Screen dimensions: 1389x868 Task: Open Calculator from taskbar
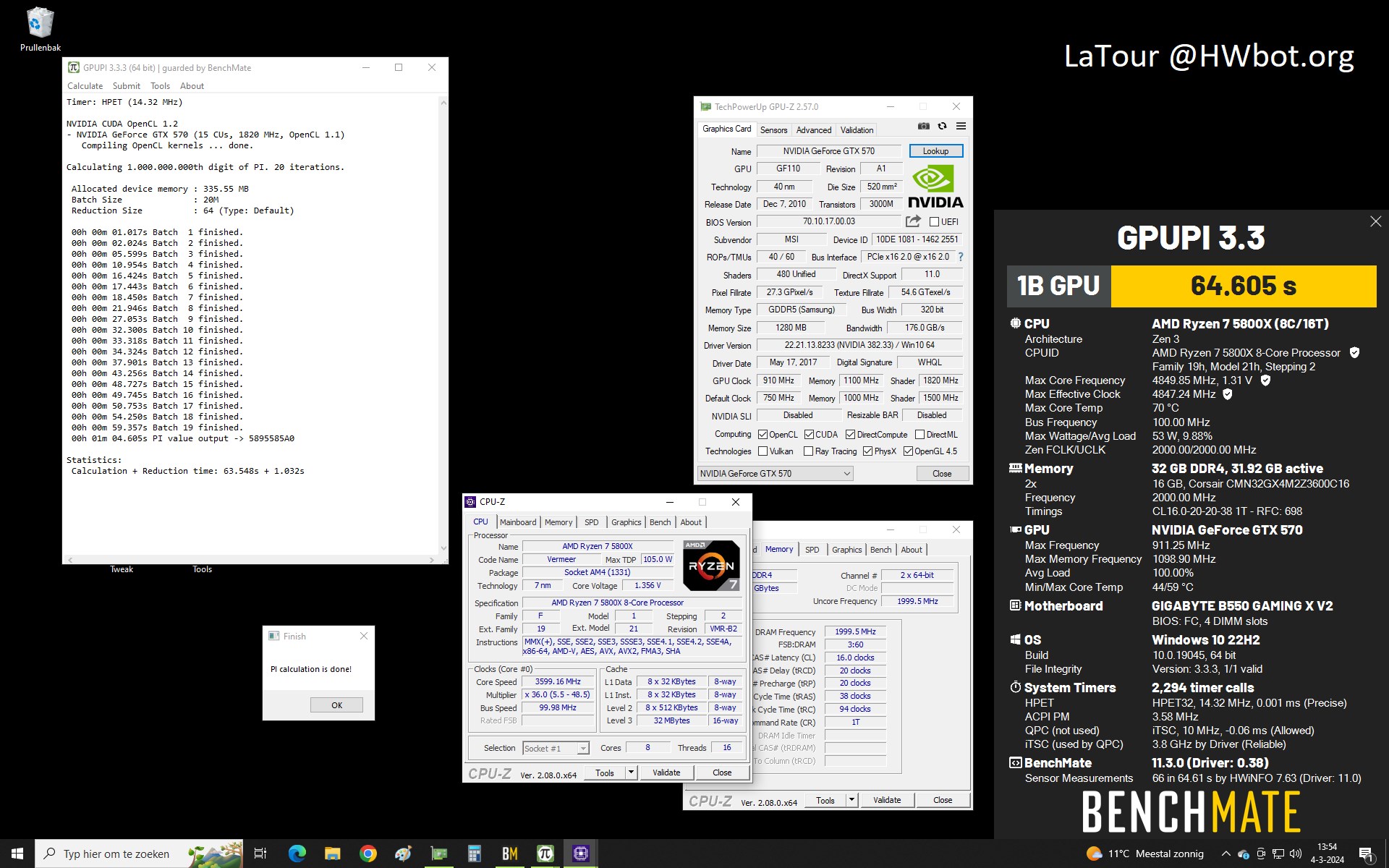coord(474,854)
